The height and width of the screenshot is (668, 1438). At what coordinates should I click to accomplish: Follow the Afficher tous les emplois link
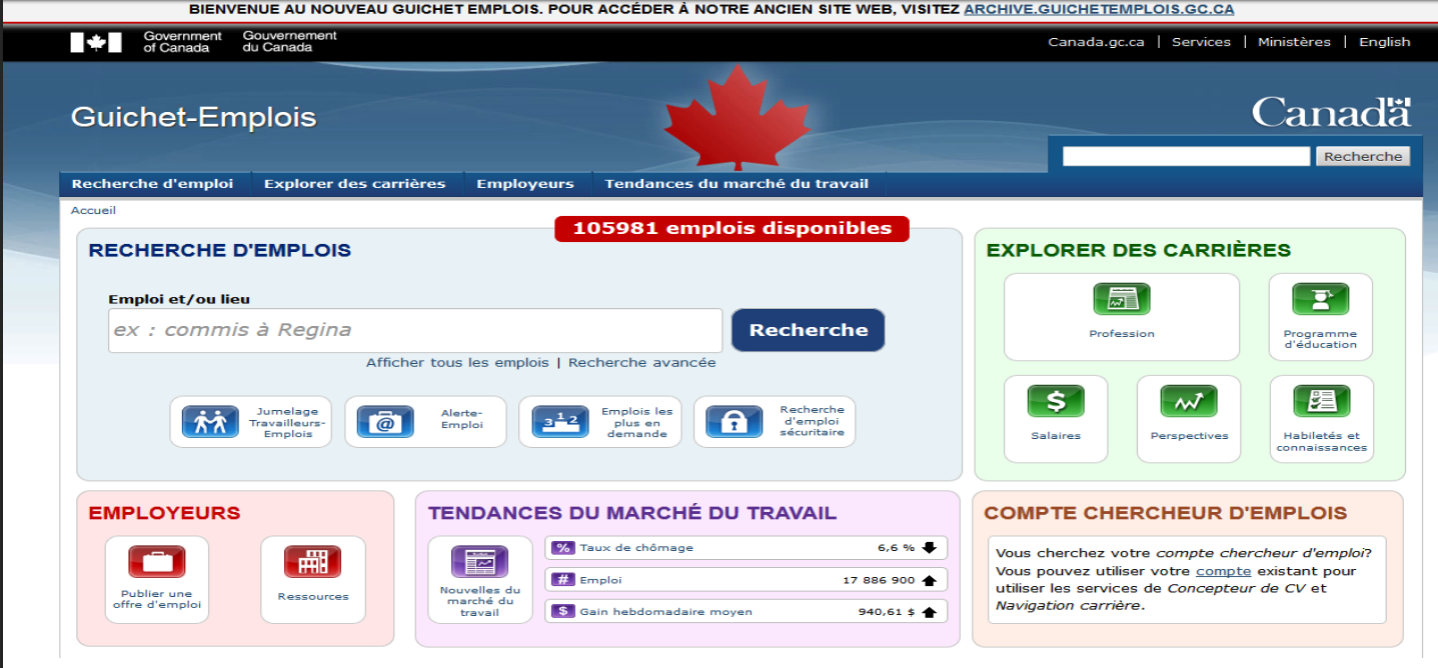(457, 363)
